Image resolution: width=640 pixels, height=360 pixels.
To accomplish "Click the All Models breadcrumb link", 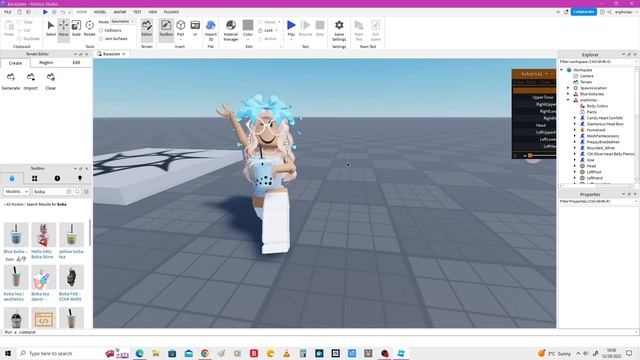I will (14, 204).
